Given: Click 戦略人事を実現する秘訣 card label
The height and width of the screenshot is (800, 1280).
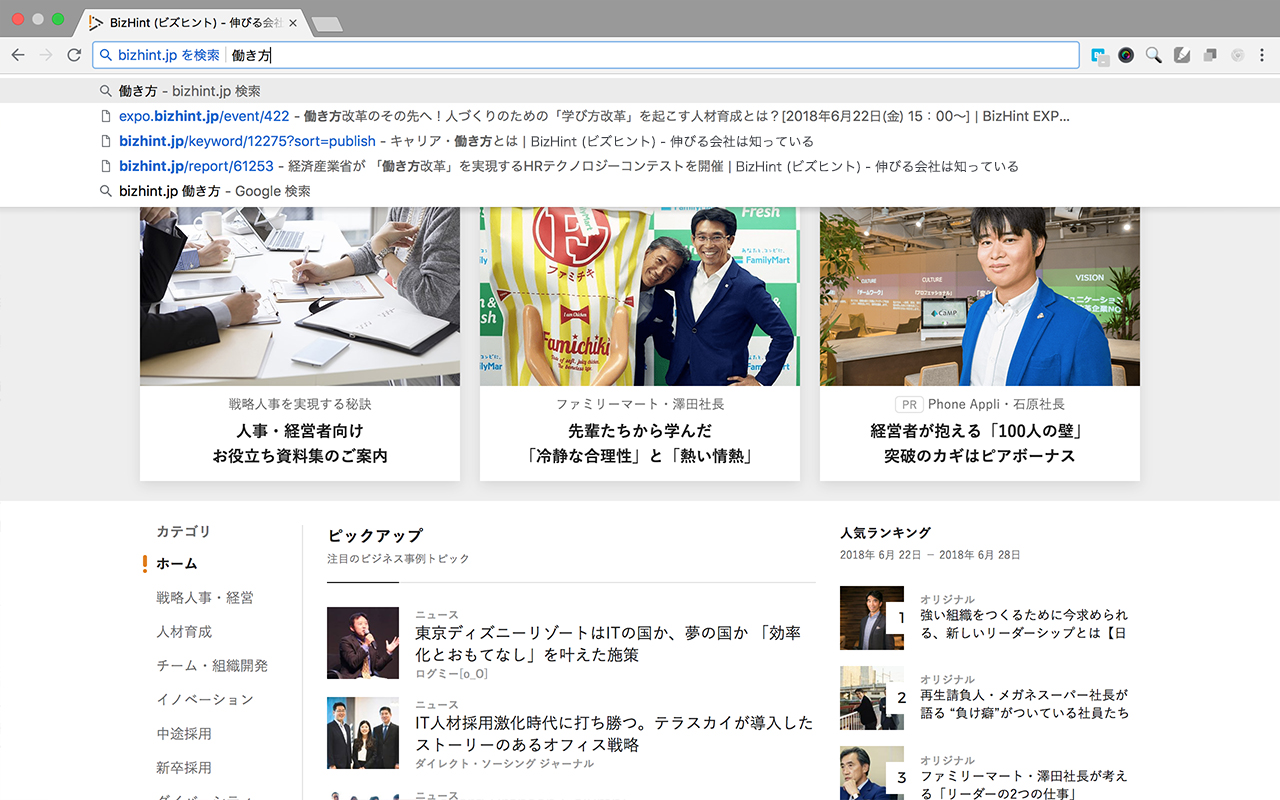Looking at the screenshot, I should 300,404.
